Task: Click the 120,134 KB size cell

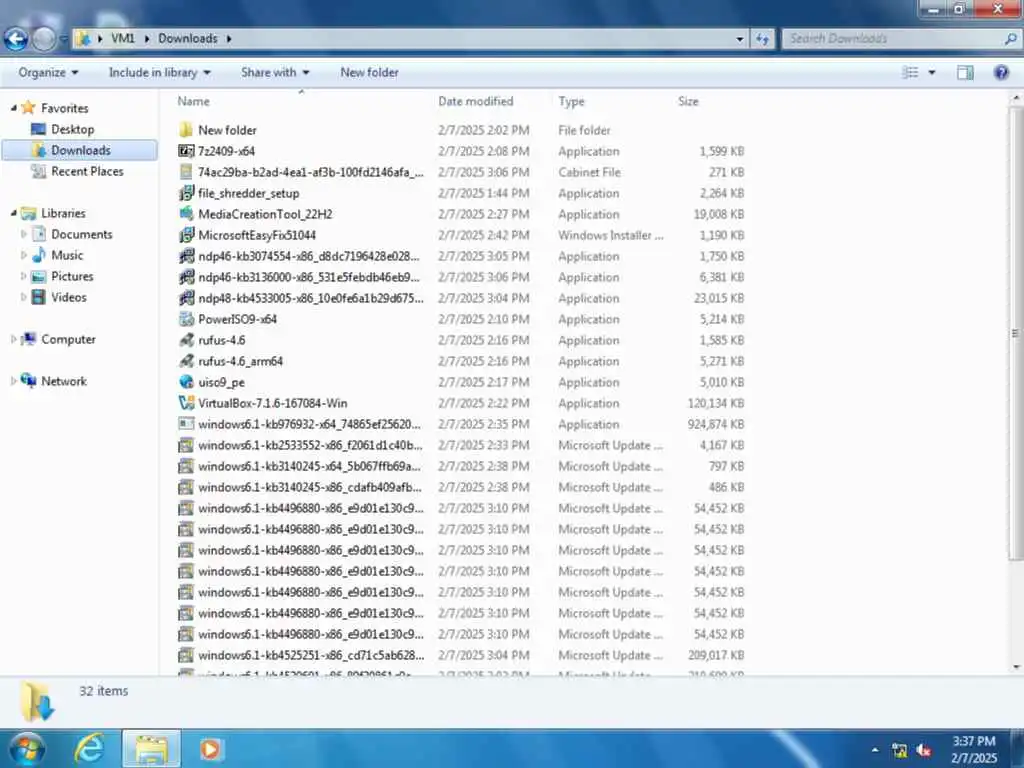Action: tap(716, 403)
